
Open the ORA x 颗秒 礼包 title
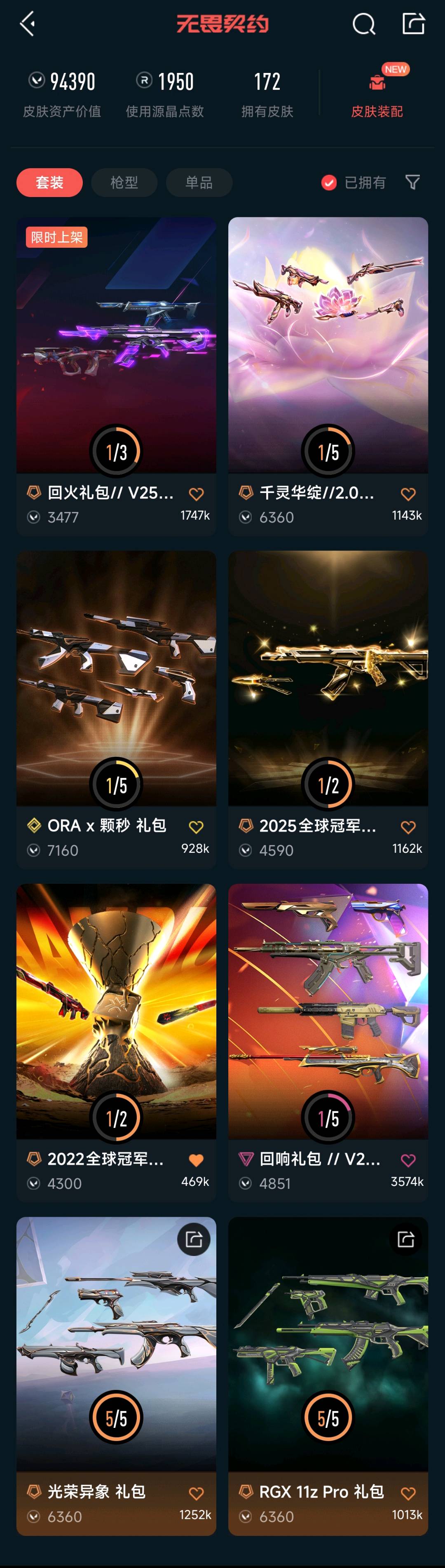[107, 825]
